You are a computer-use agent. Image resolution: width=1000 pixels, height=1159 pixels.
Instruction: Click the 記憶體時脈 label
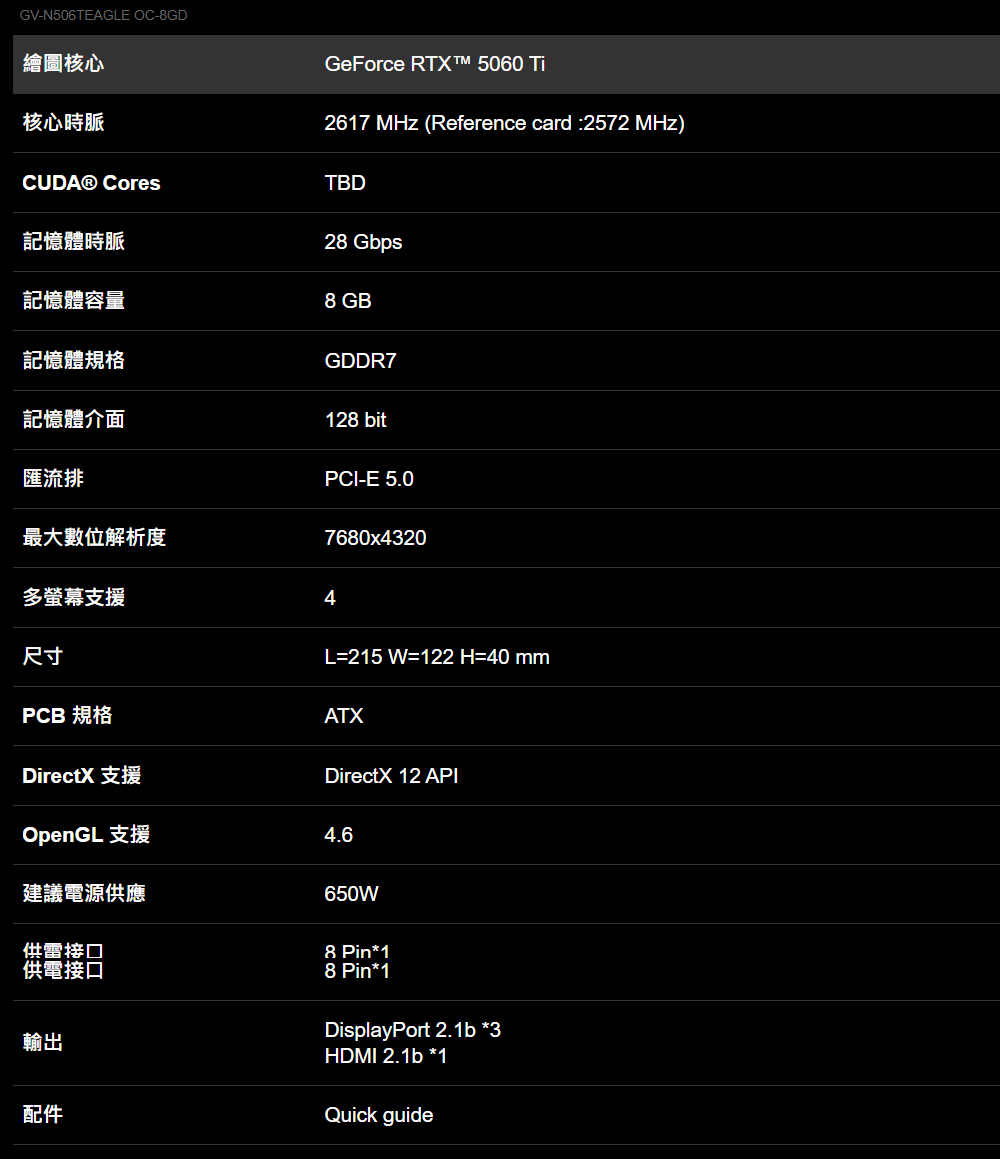[74, 242]
